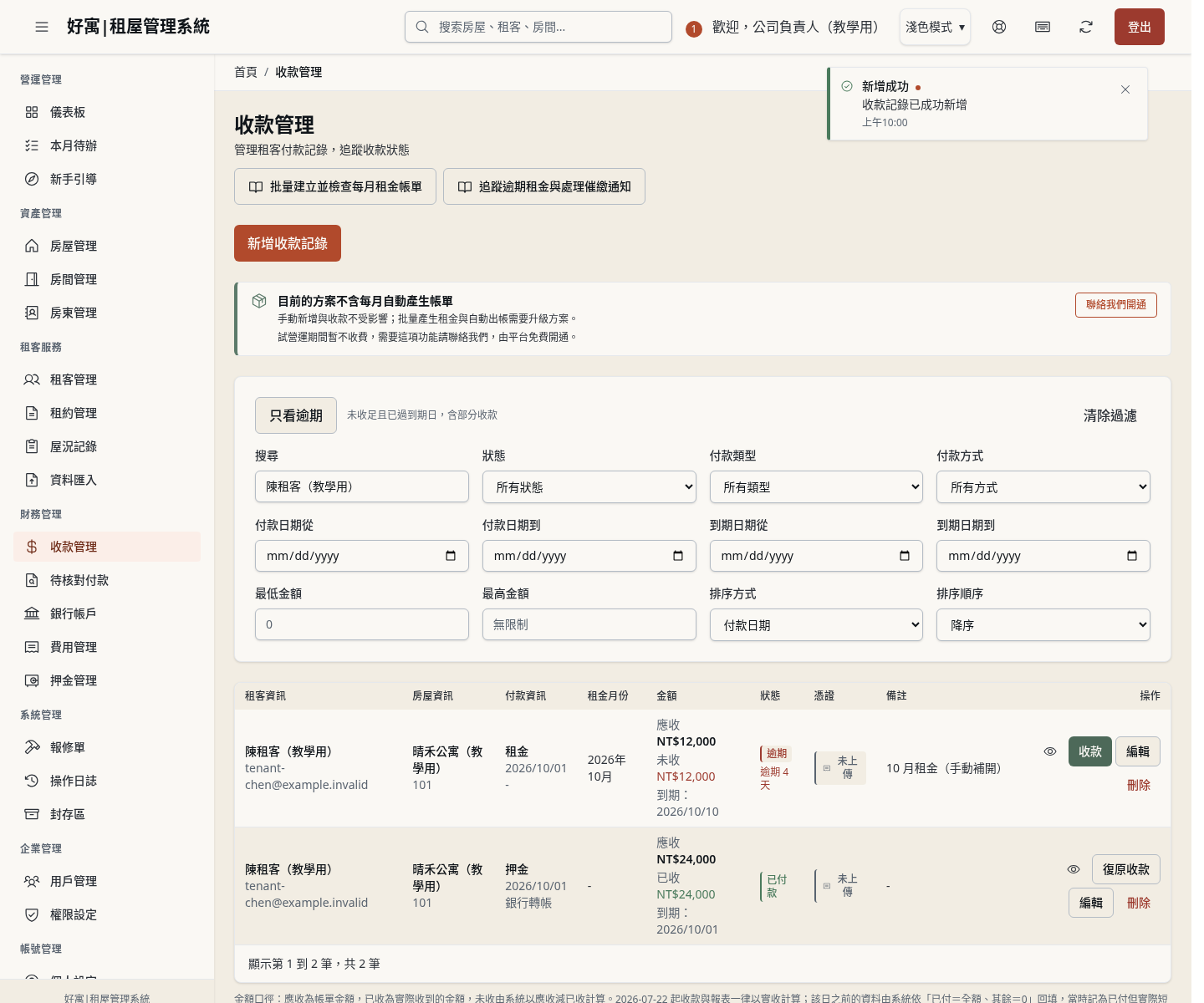Open 權限設定 in the sidebar
The width and height of the screenshot is (1204, 1003).
click(107, 914)
